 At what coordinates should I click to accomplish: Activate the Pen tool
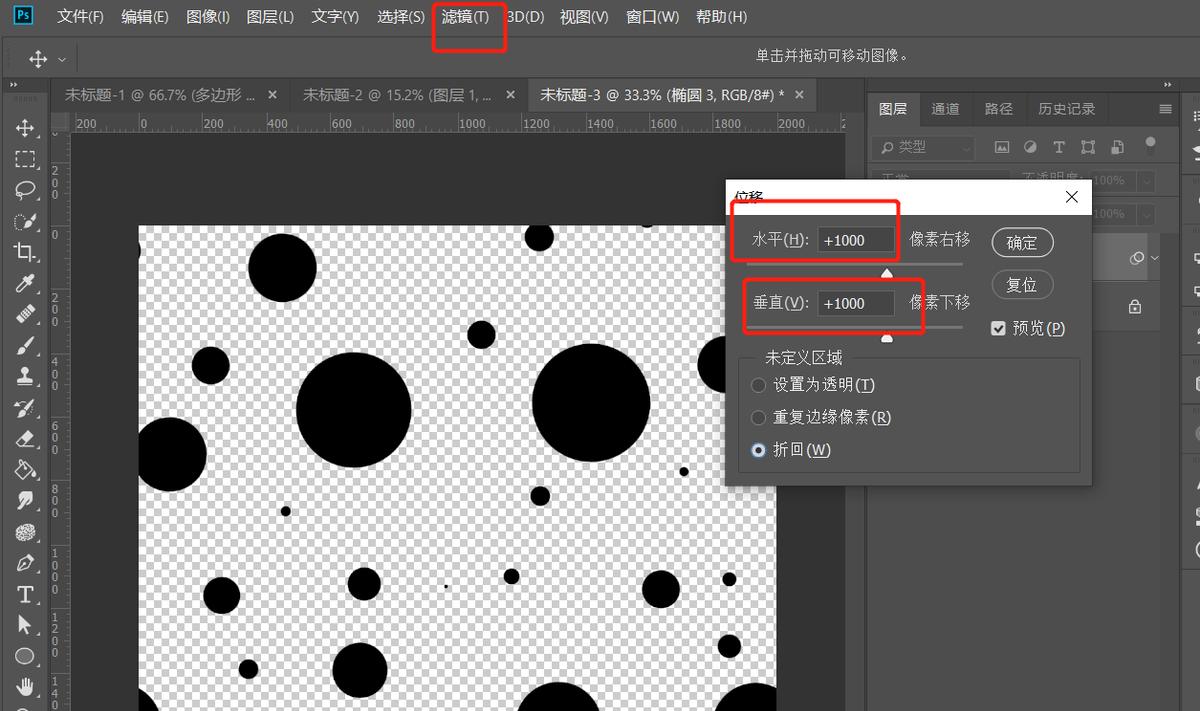[25, 563]
